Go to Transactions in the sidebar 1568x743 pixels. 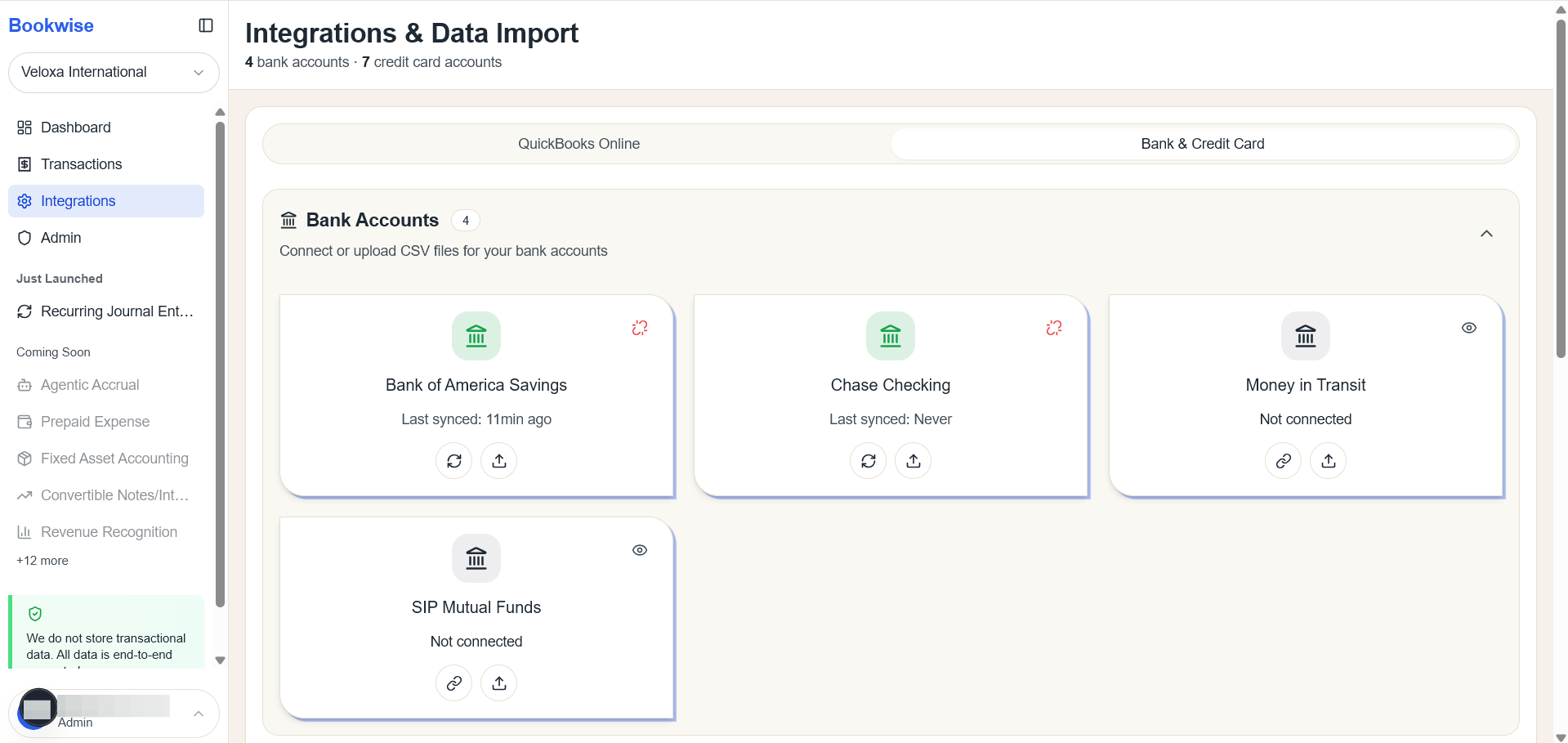pyautogui.click(x=106, y=164)
